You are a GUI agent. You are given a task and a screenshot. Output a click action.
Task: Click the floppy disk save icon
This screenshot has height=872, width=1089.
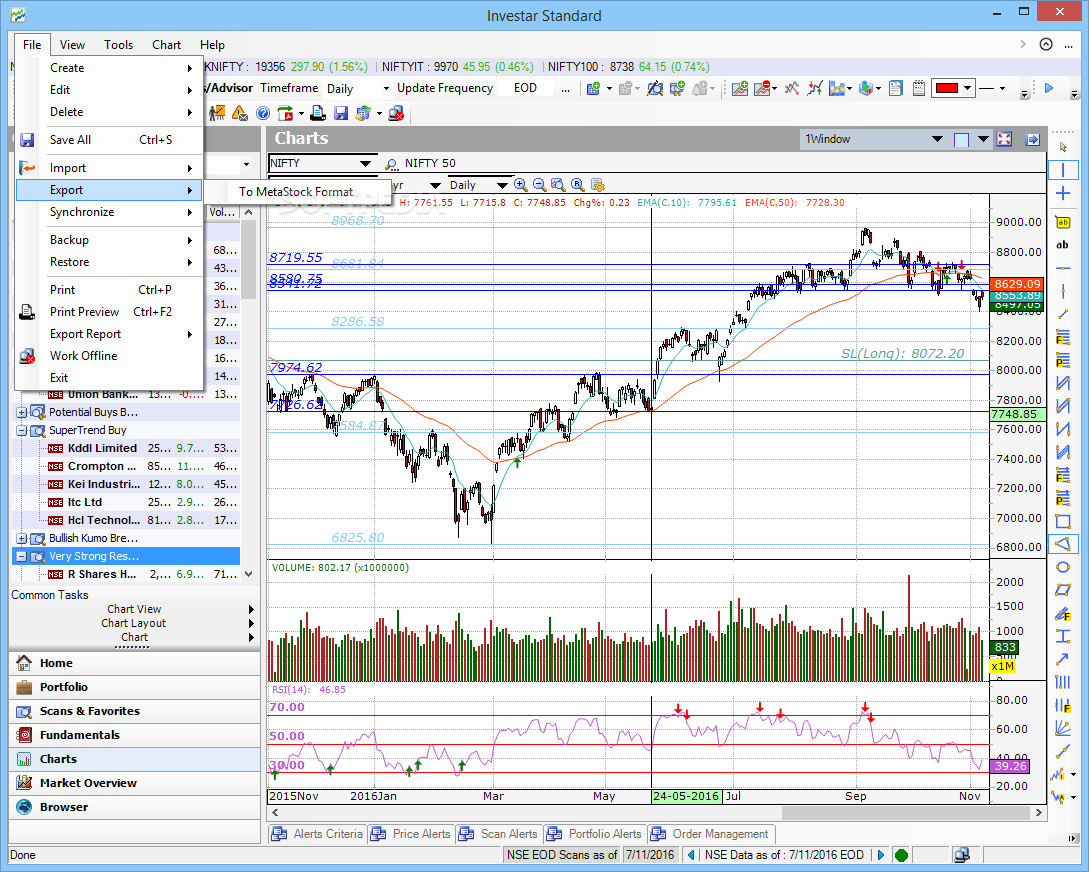click(x=341, y=113)
